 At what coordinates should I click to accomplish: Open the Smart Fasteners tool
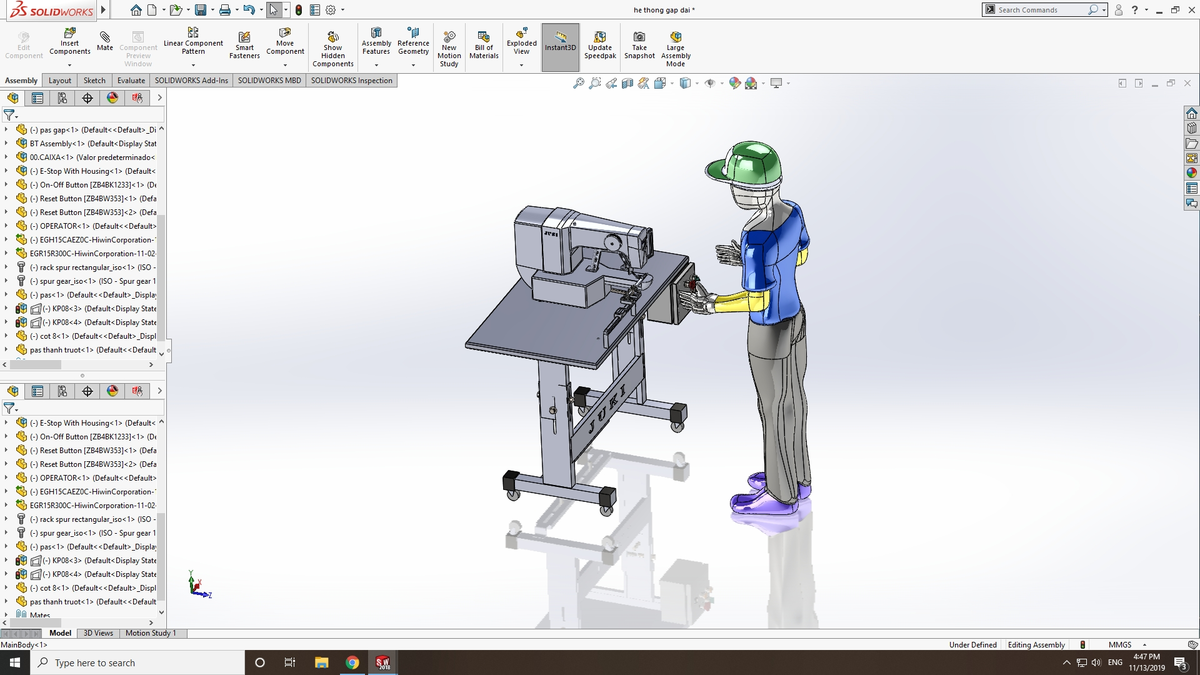pos(244,44)
